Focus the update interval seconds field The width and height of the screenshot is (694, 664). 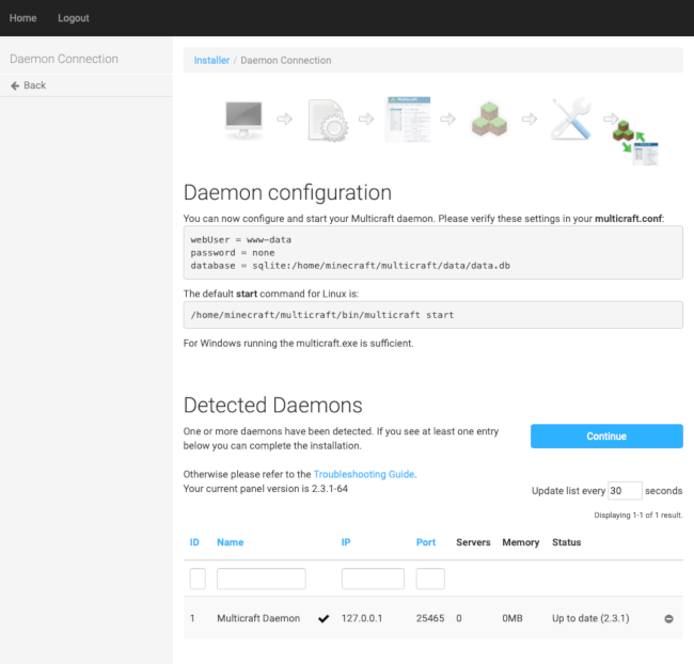coord(625,491)
